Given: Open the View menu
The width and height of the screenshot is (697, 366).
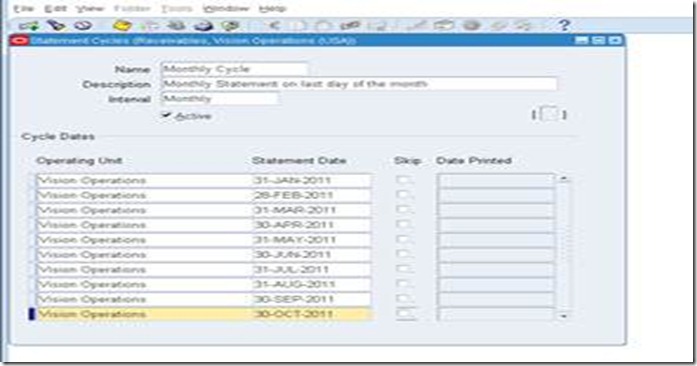Looking at the screenshot, I should click(89, 8).
